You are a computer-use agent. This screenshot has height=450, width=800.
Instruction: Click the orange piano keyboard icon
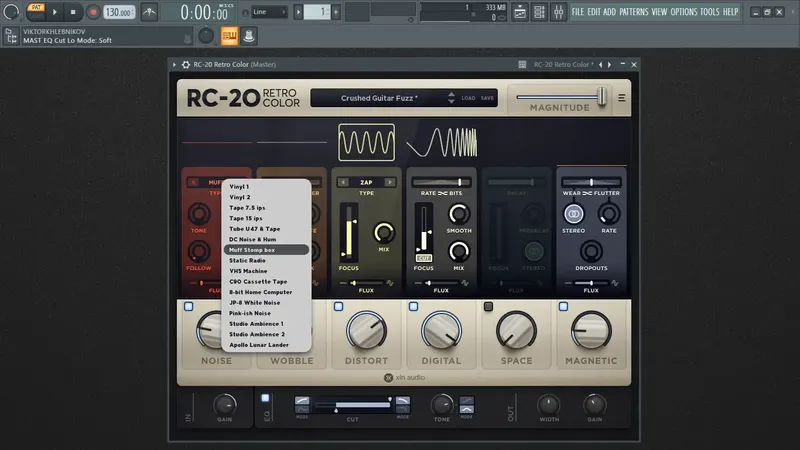pos(229,36)
